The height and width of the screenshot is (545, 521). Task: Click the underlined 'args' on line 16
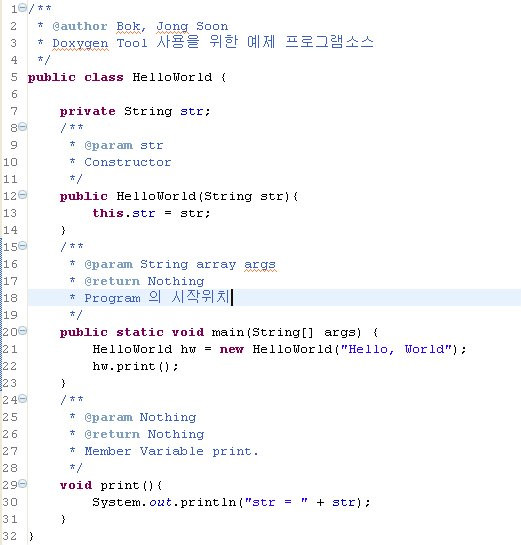(260, 265)
